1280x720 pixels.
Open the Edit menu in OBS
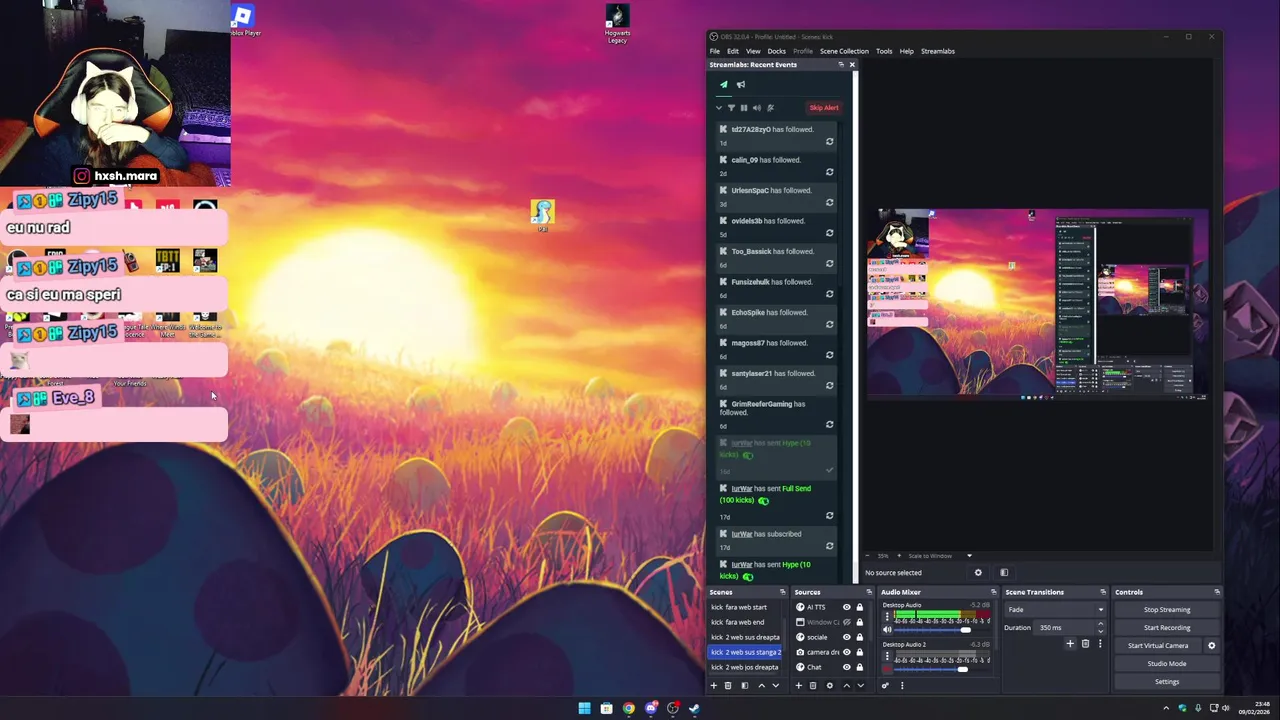point(733,51)
